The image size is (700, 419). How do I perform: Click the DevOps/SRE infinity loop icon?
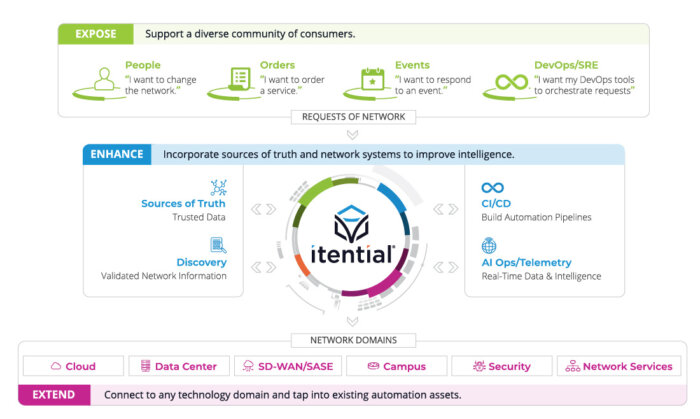[x=511, y=82]
